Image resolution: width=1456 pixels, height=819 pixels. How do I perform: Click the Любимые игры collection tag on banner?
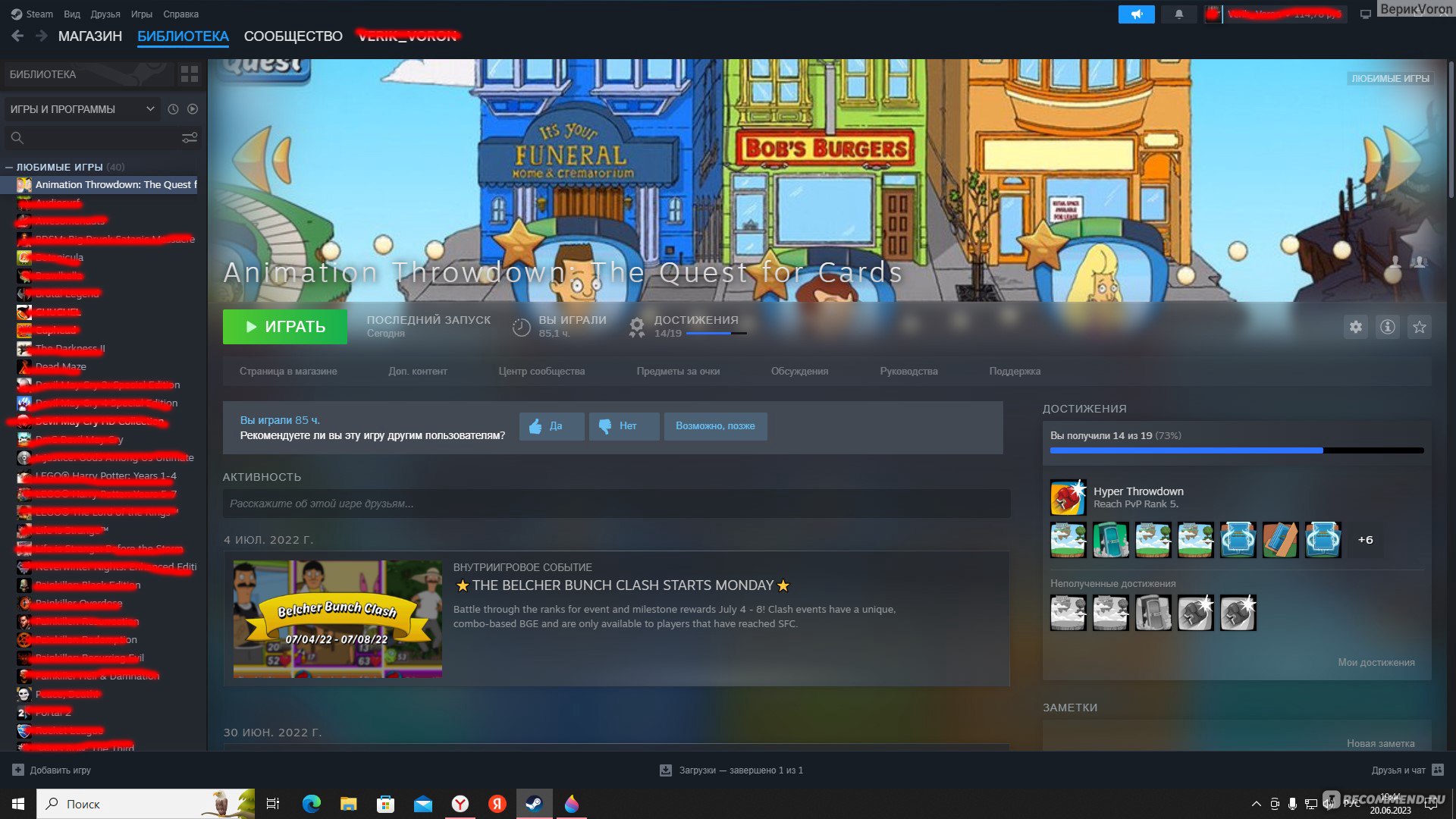click(1390, 78)
